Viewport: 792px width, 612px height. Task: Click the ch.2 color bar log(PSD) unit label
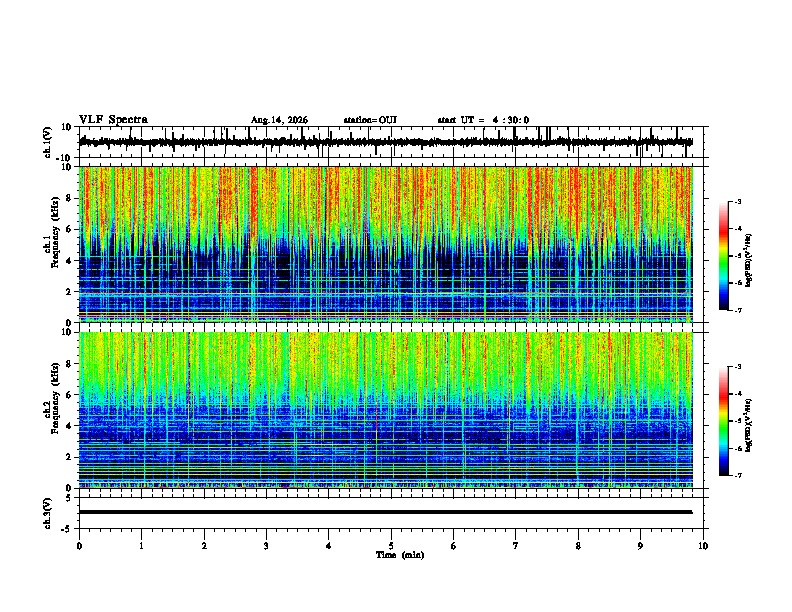[749, 425]
